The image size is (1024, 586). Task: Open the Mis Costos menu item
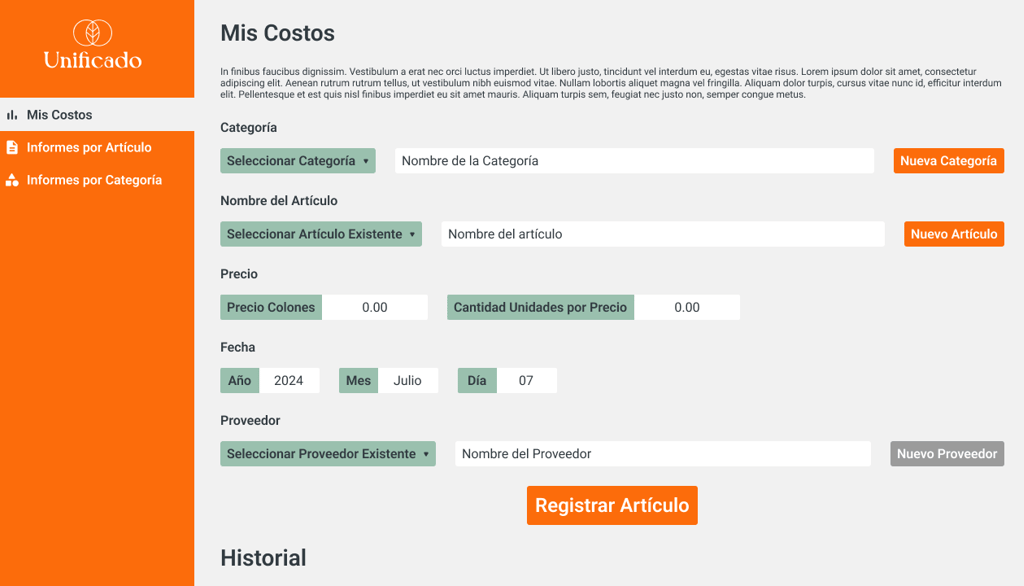59,115
